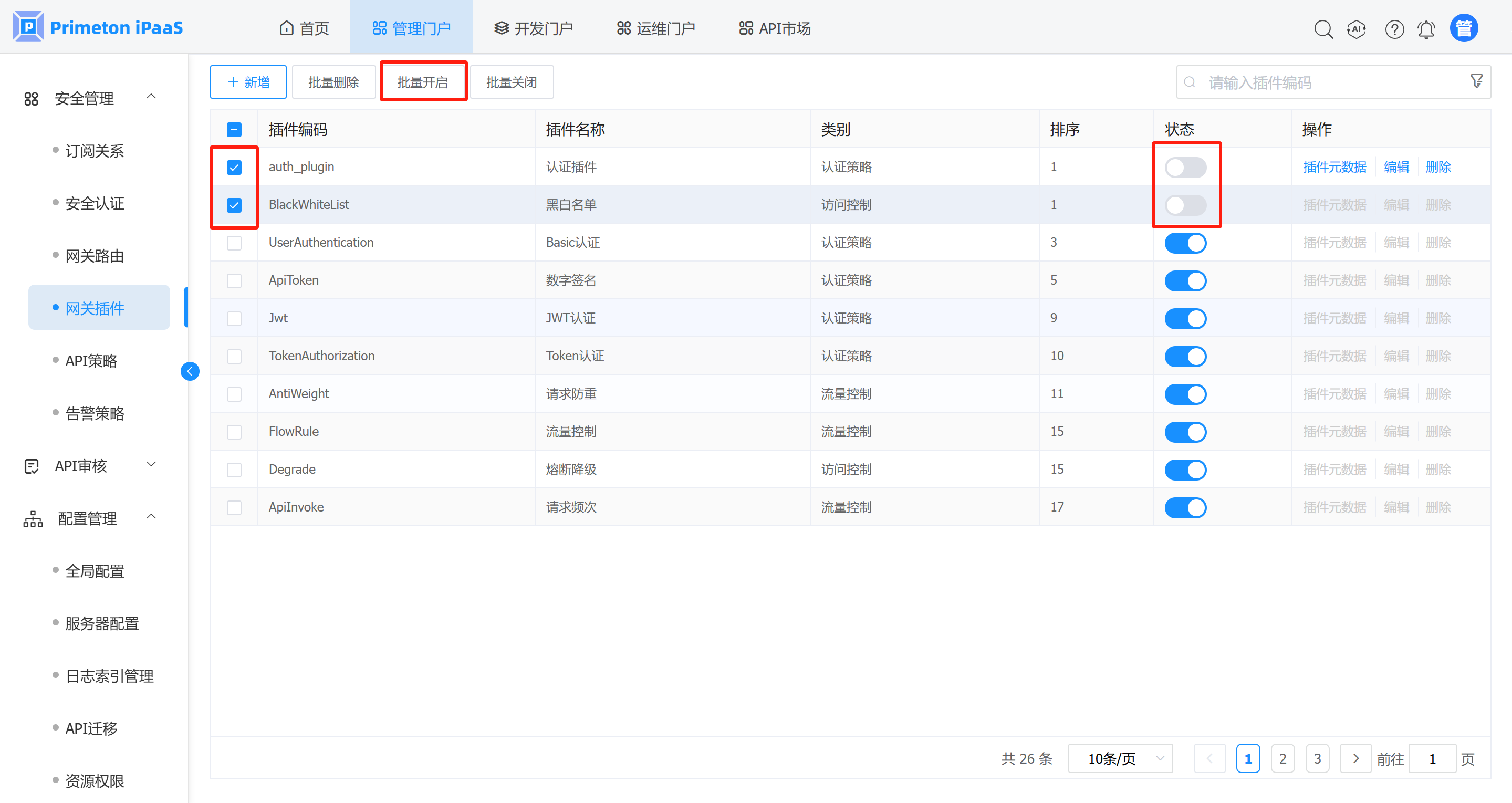The image size is (1512, 803).
Task: Enable the auth_plugin status switch
Action: (1185, 168)
